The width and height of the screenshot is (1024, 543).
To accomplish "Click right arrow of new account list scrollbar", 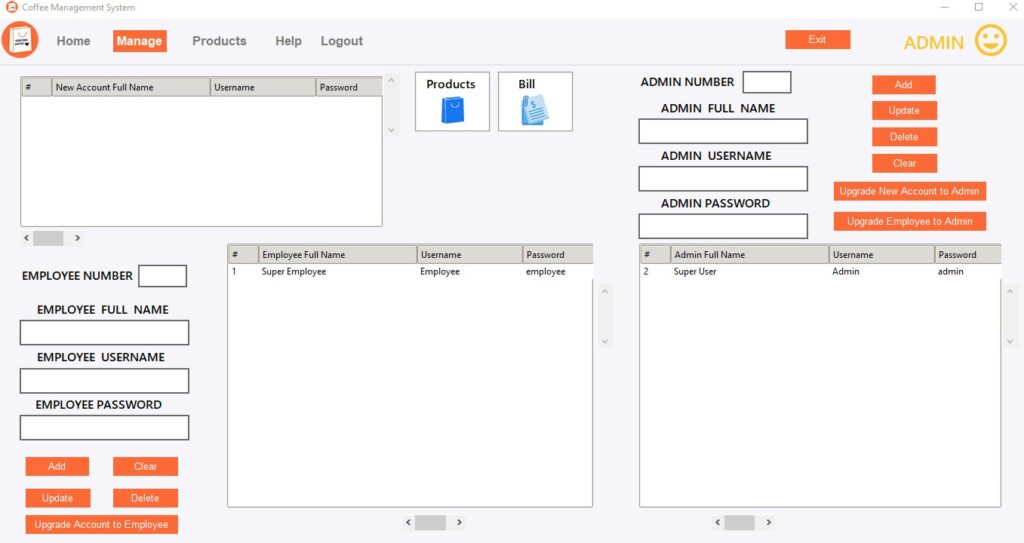I will pos(78,238).
